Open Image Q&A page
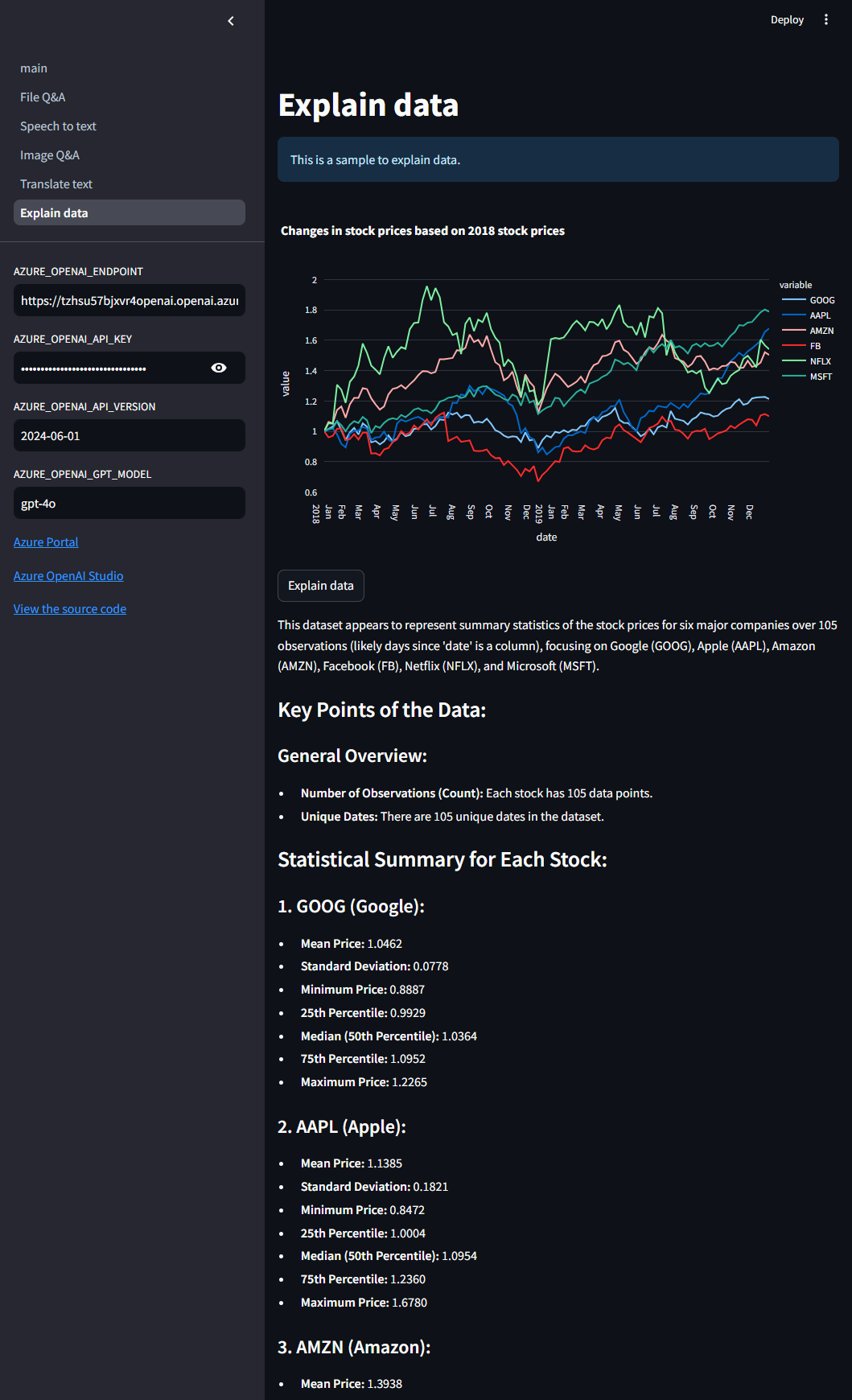The image size is (852, 1400). tap(50, 155)
